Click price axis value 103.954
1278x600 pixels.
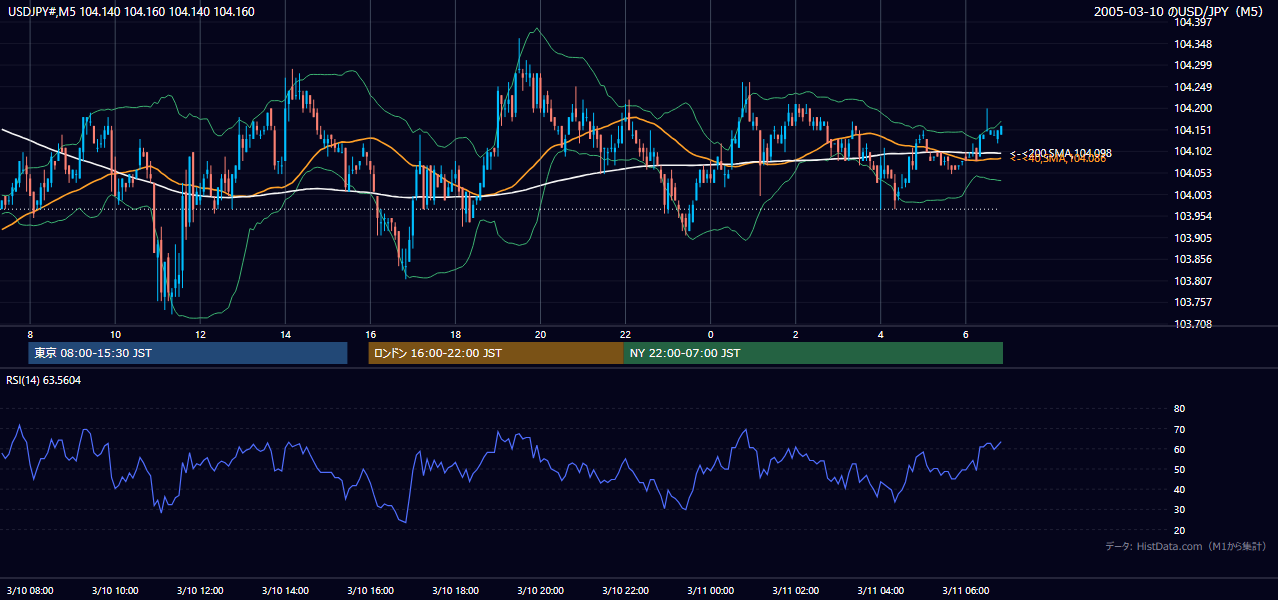[1193, 216]
